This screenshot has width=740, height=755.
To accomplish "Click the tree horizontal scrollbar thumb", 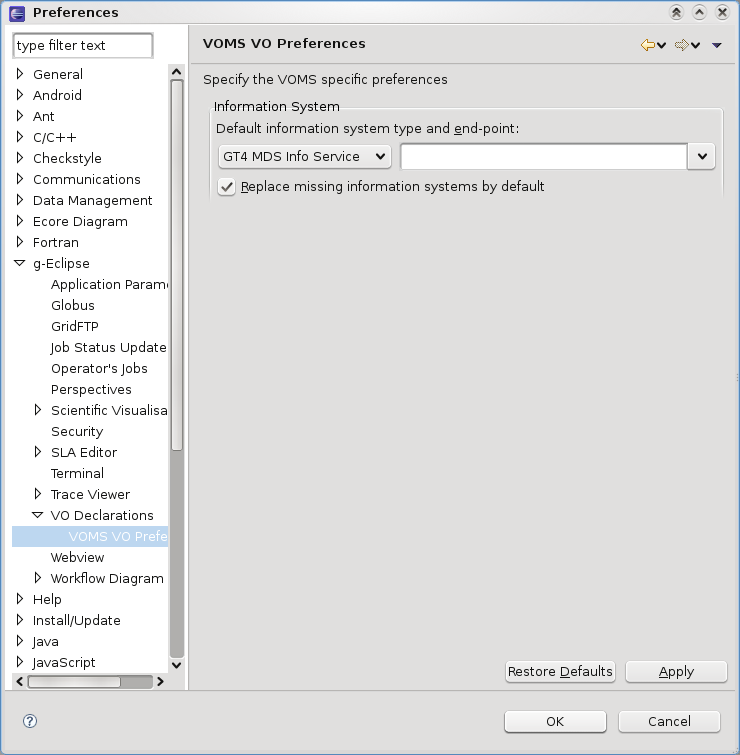I will tap(74, 682).
